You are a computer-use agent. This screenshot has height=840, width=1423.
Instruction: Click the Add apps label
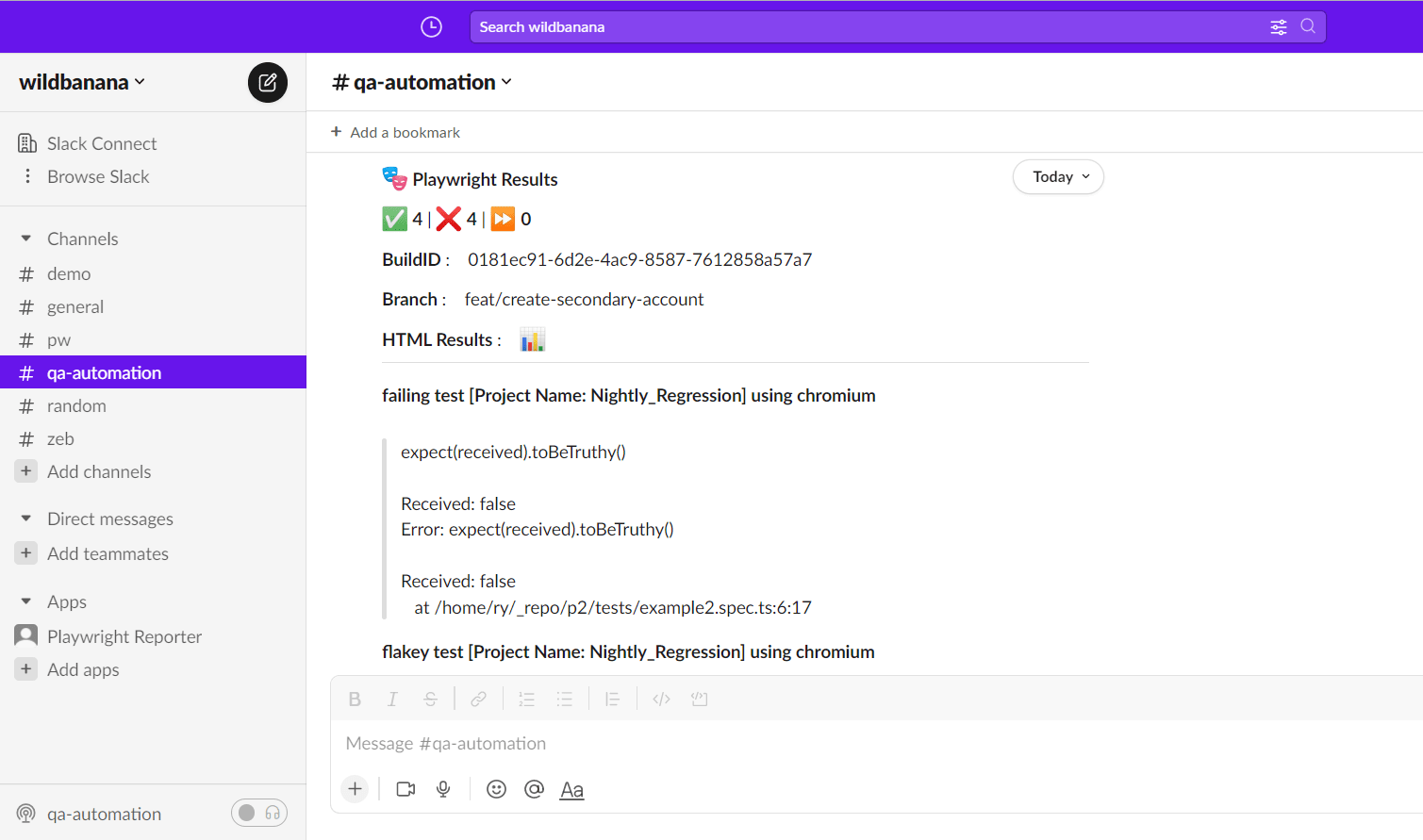click(x=83, y=669)
